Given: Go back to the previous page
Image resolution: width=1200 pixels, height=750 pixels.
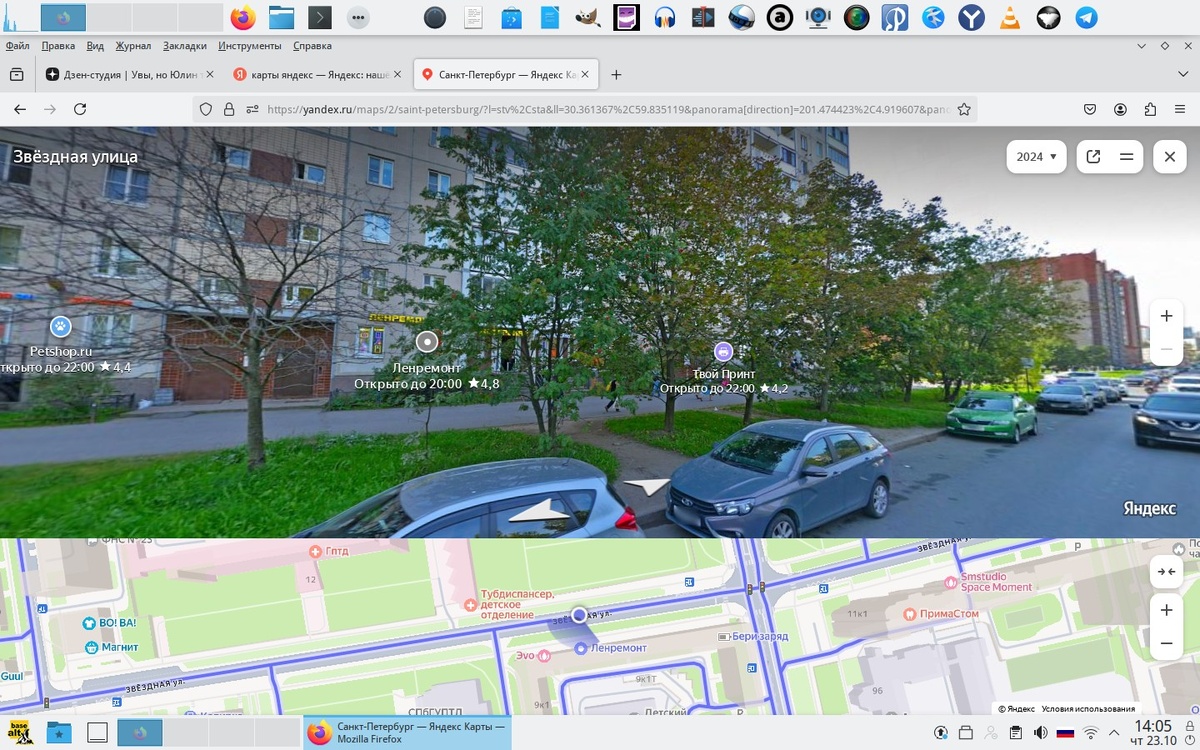Looking at the screenshot, I should coord(19,109).
